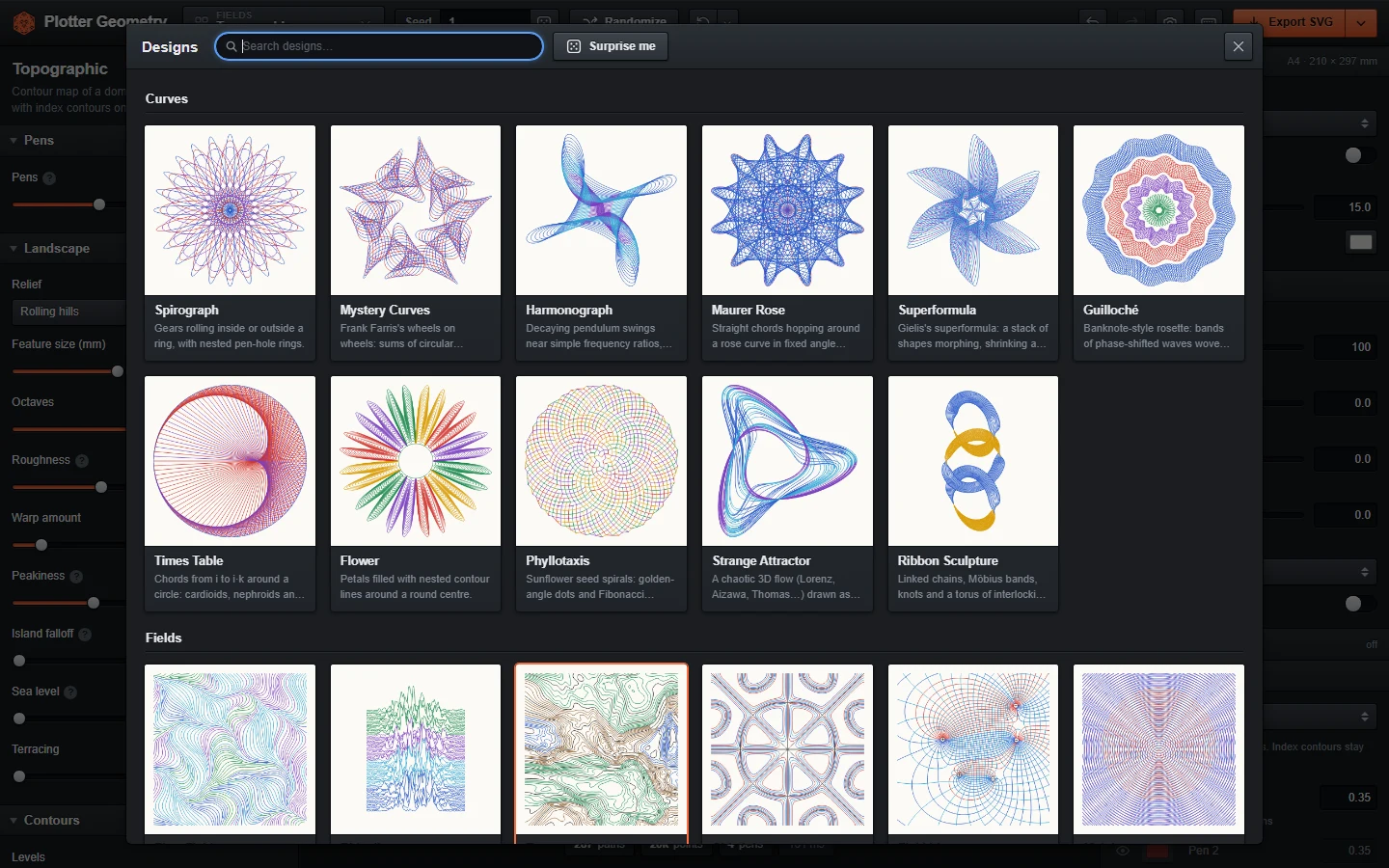Viewport: 1389px width, 868px height.
Task: Show the Roughness help tooltip icon
Action: point(82,461)
